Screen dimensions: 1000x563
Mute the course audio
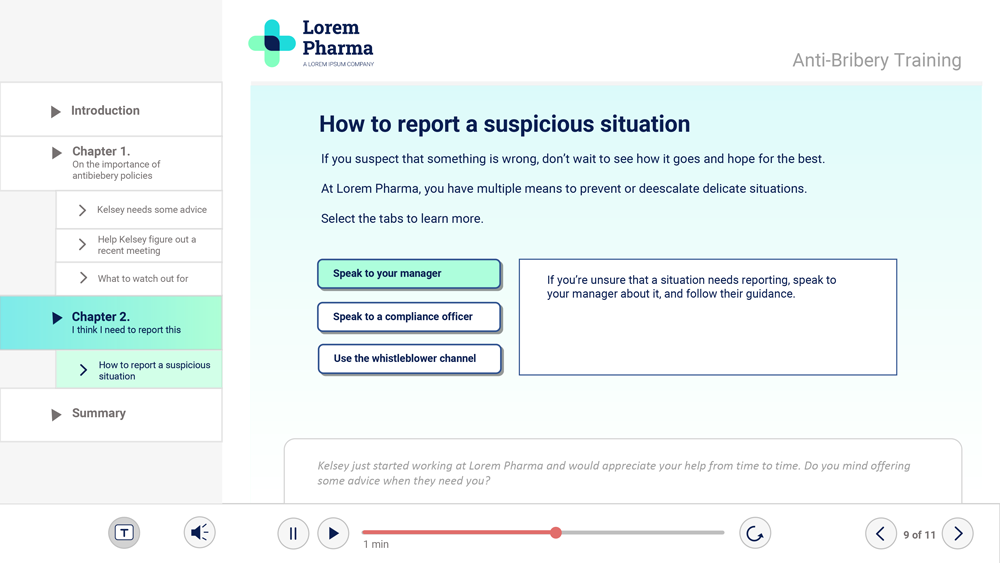[200, 533]
